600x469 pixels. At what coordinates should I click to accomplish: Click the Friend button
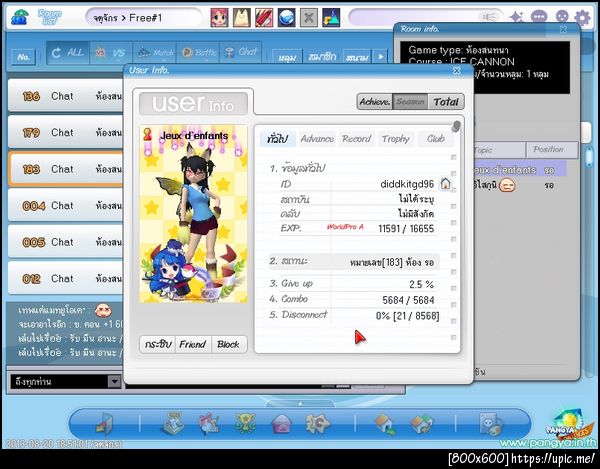click(193, 344)
